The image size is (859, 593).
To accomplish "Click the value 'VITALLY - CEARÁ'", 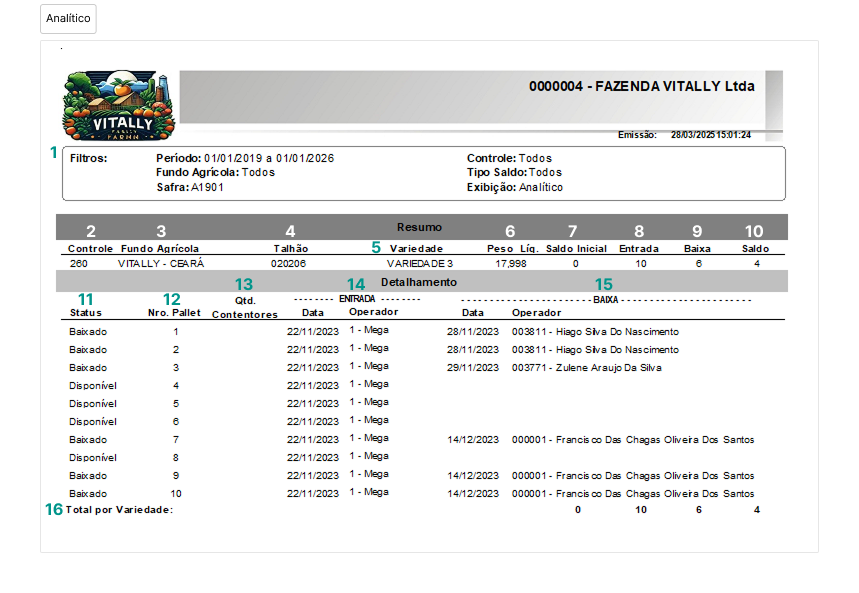I will tap(161, 264).
